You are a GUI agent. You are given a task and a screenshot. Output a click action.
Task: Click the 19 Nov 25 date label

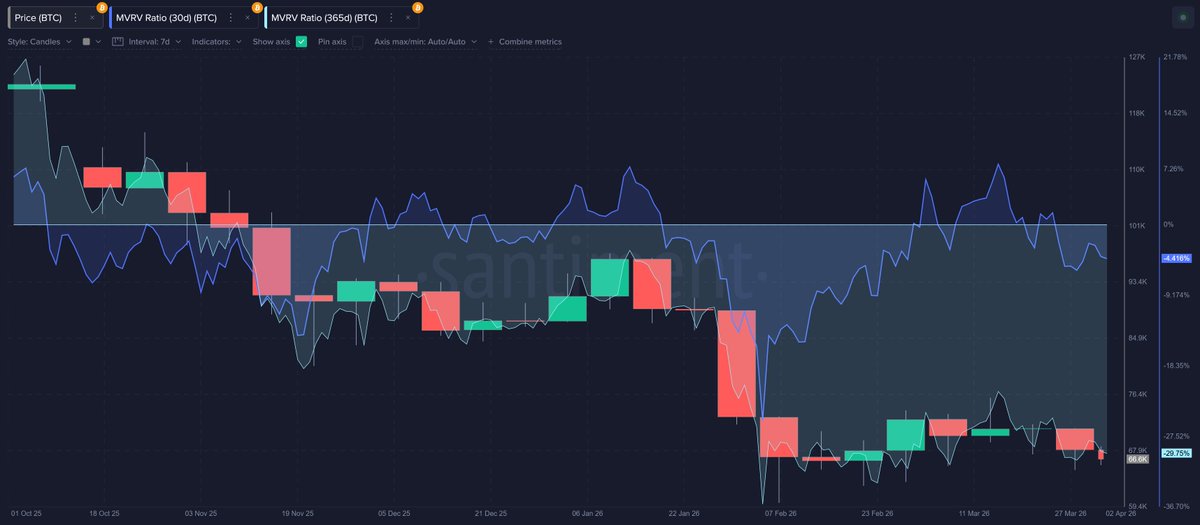[299, 513]
